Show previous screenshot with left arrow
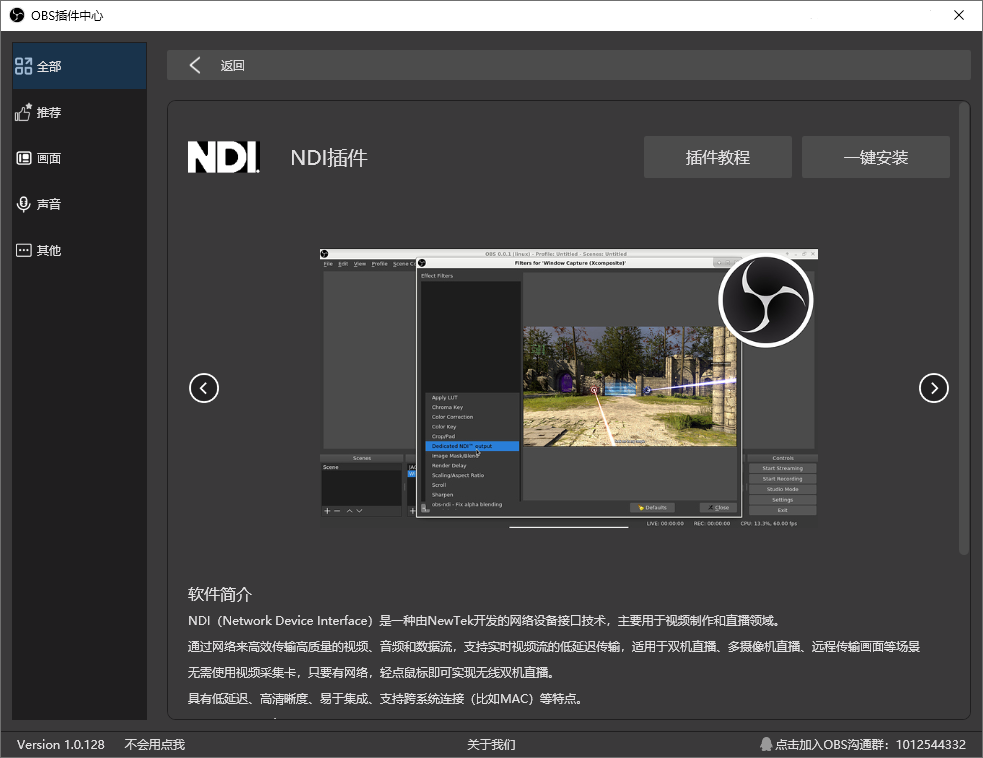Screen dimensions: 983x758 pyautogui.click(x=204, y=388)
